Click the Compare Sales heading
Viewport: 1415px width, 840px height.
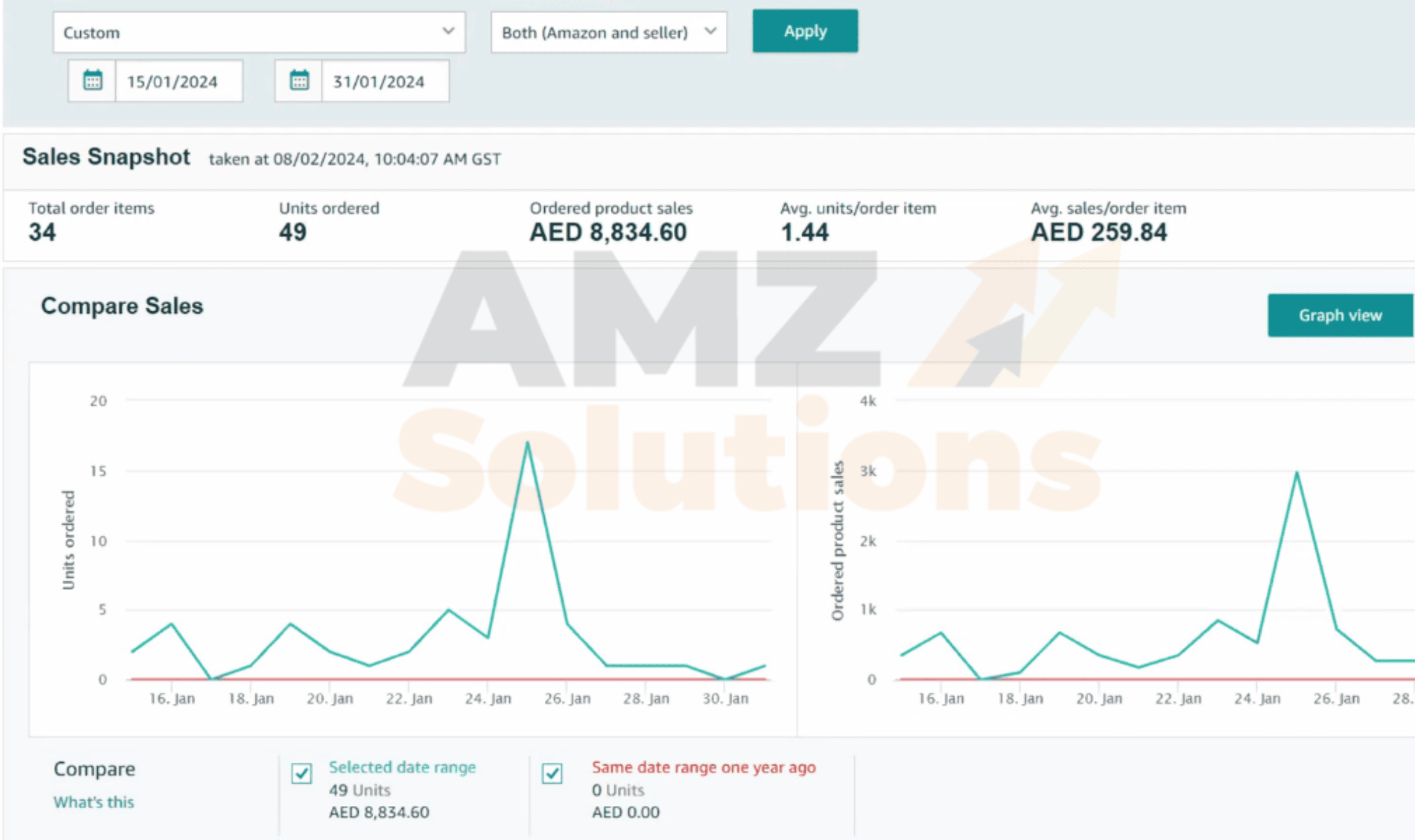[122, 306]
